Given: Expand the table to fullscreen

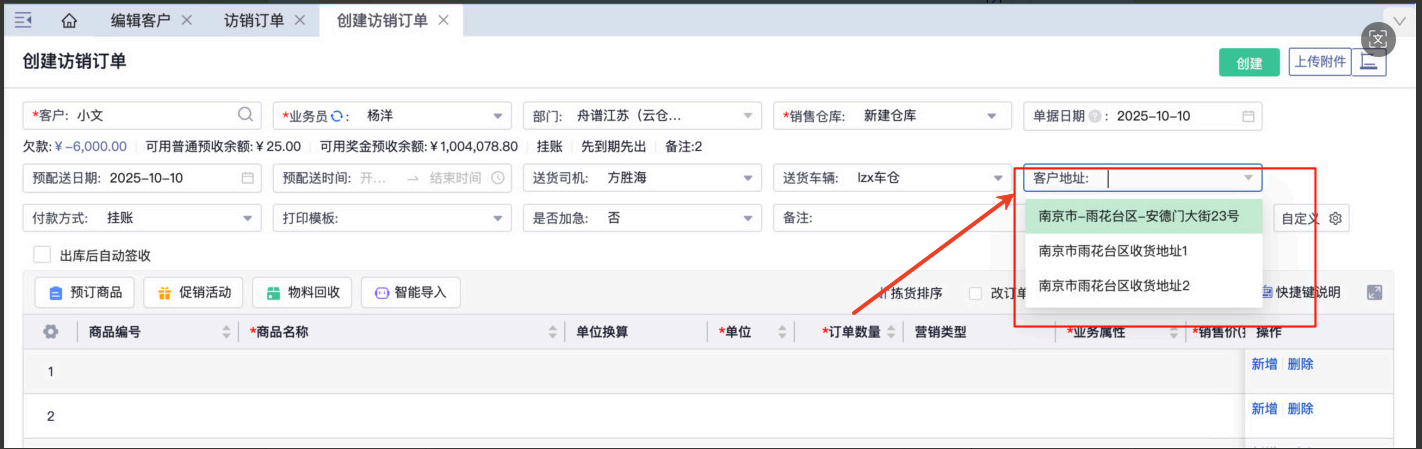Looking at the screenshot, I should (x=1374, y=293).
